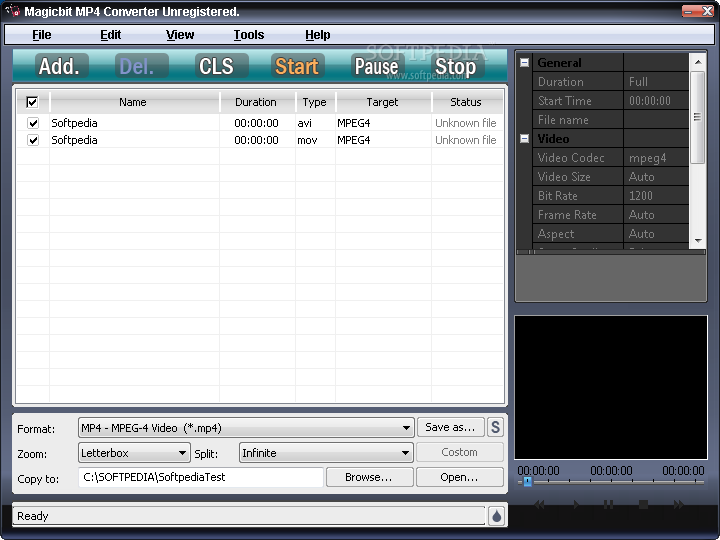The width and height of the screenshot is (720, 540).
Task: Click the preview seek slider thumb
Action: (528, 481)
